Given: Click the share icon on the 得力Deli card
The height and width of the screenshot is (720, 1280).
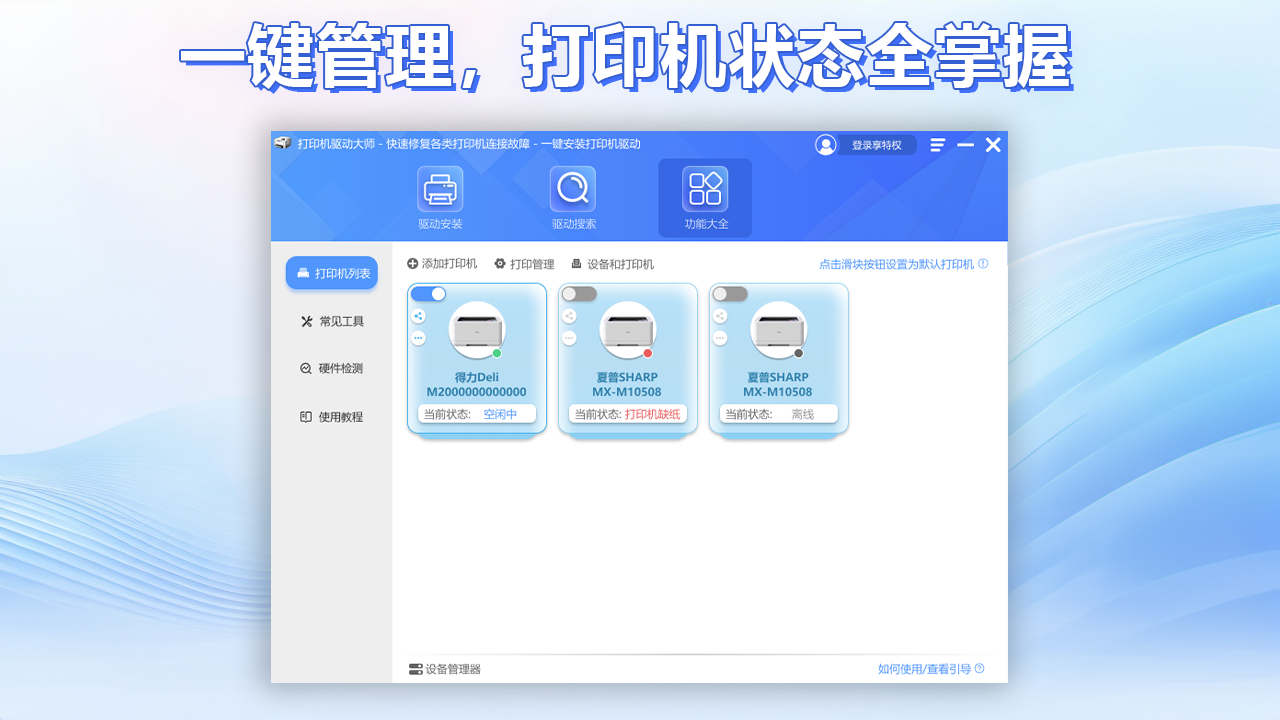Looking at the screenshot, I should click(418, 316).
